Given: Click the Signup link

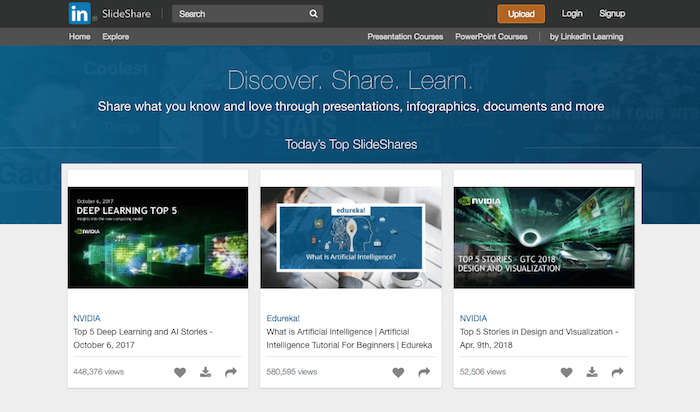Looking at the screenshot, I should point(612,14).
